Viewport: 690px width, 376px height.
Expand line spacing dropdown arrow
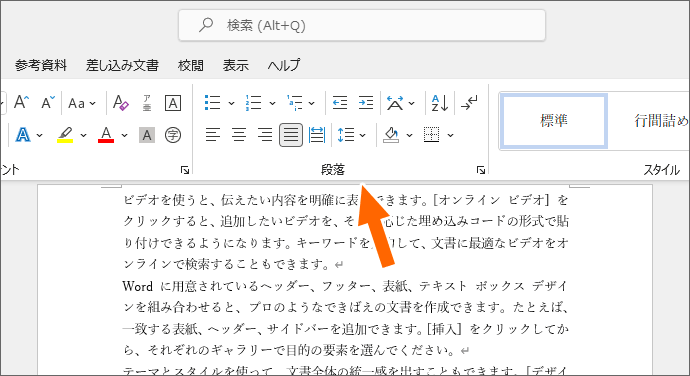[363, 135]
